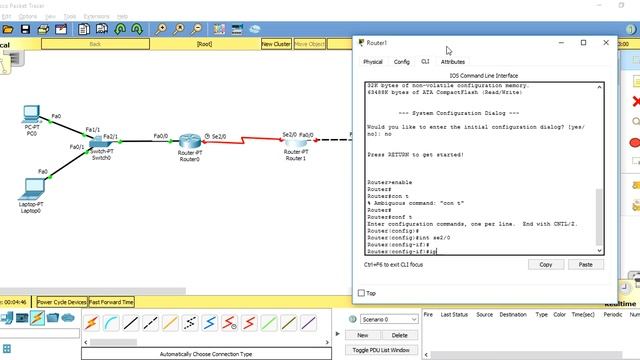
Task: Select the Console cable connection
Action: click(x=111, y=323)
